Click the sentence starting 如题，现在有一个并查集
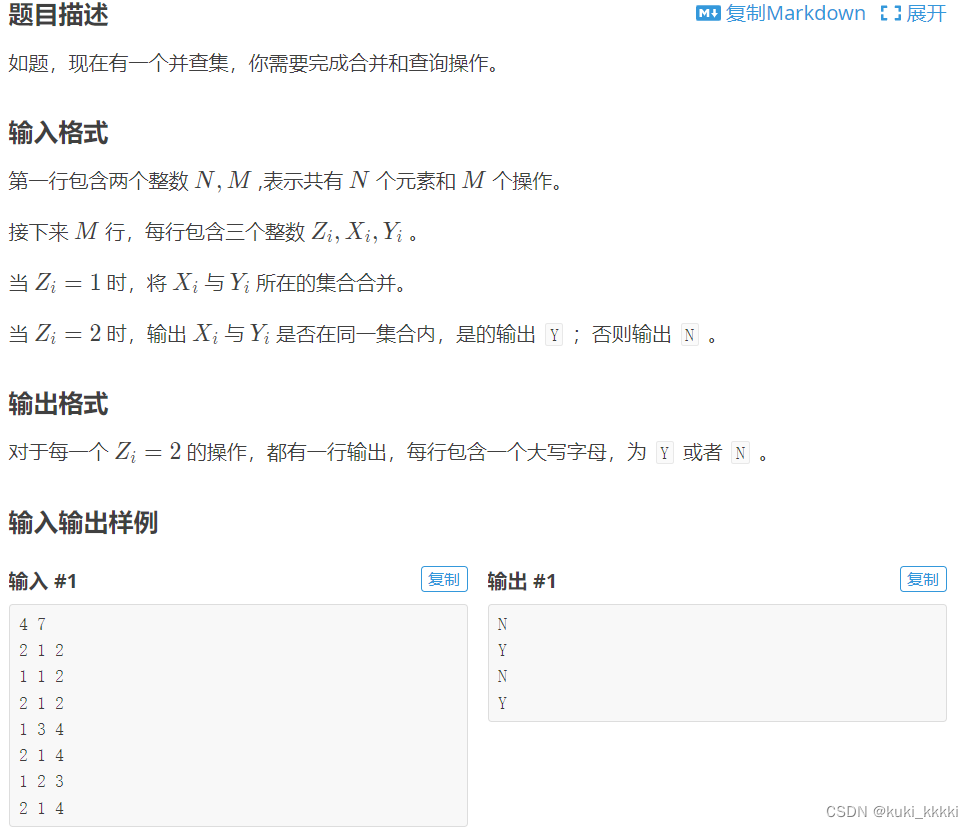The height and width of the screenshot is (828, 973). pyautogui.click(x=253, y=63)
